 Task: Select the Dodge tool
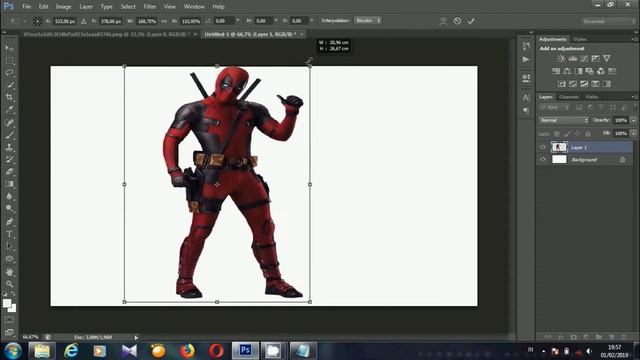click(x=9, y=209)
